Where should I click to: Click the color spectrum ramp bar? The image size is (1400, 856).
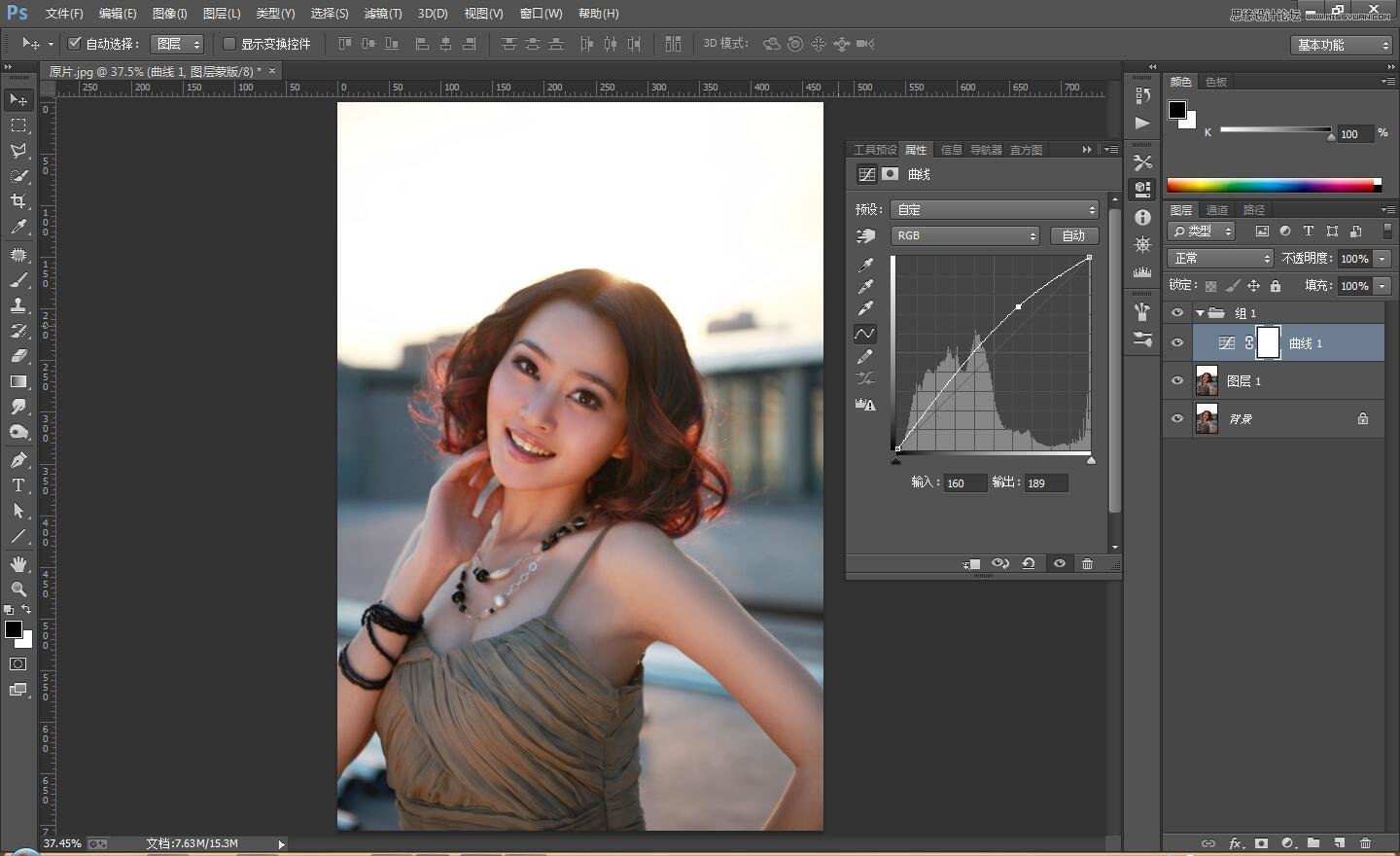(x=1272, y=185)
